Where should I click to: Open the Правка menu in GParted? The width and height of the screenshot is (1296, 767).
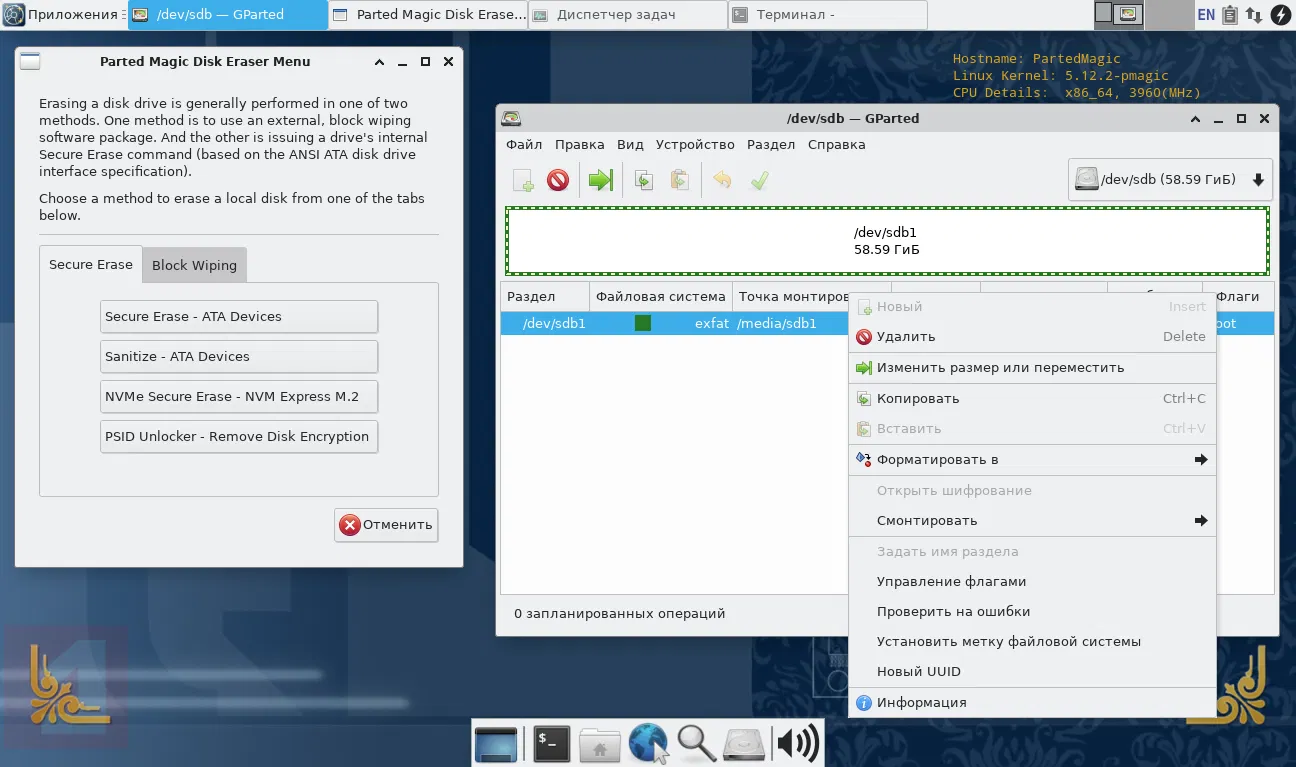tap(579, 144)
